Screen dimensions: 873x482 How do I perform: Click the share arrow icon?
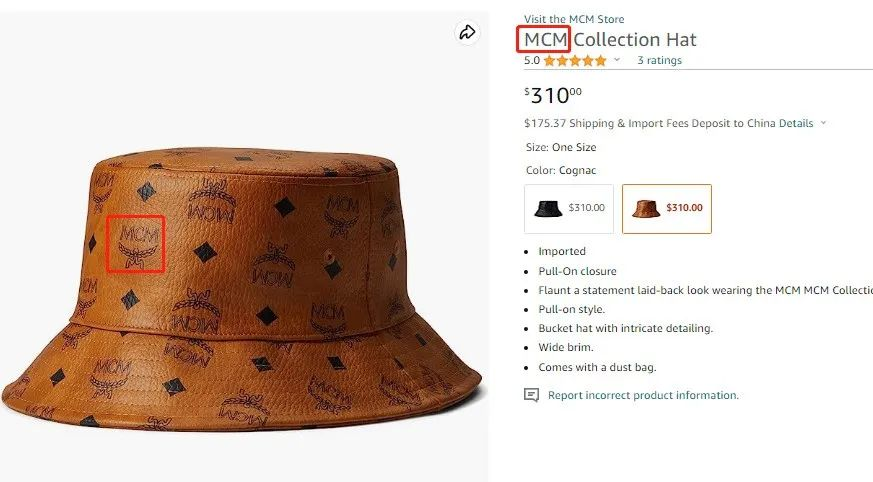[467, 33]
